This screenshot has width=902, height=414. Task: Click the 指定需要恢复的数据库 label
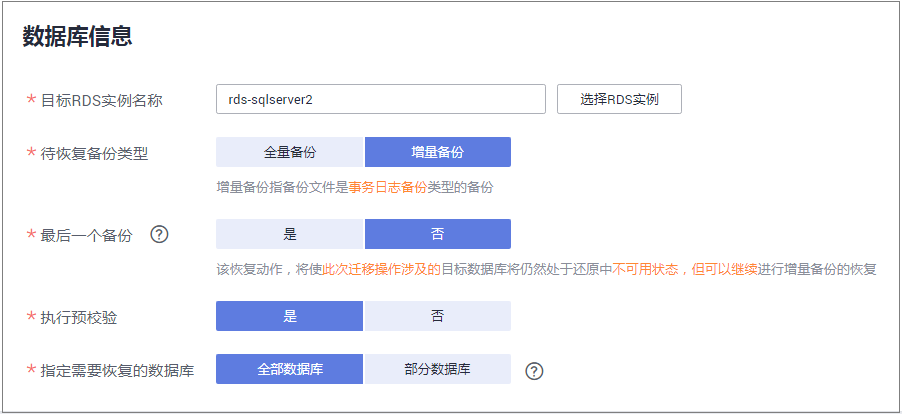tap(116, 370)
